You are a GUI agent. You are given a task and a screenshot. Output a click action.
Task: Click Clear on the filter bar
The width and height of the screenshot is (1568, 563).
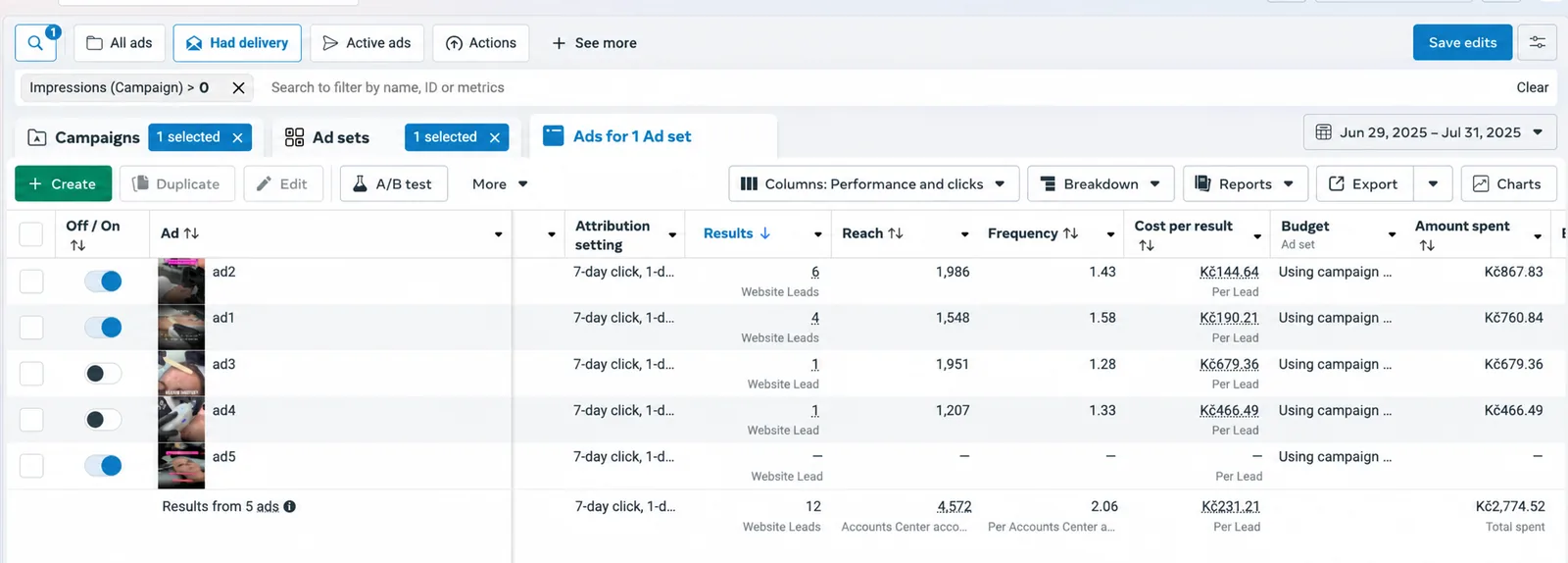1533,87
